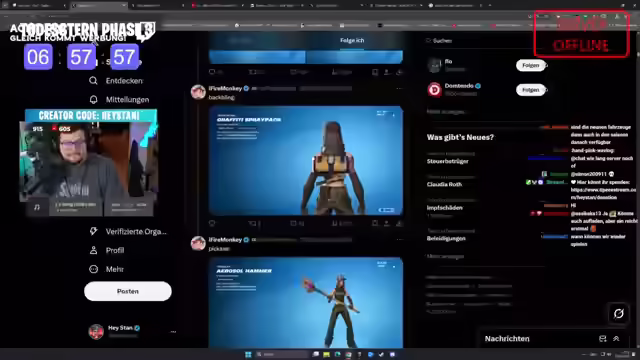Click repost icon under the Graffiti Spraypack post
640x360 pixels.
click(252, 223)
